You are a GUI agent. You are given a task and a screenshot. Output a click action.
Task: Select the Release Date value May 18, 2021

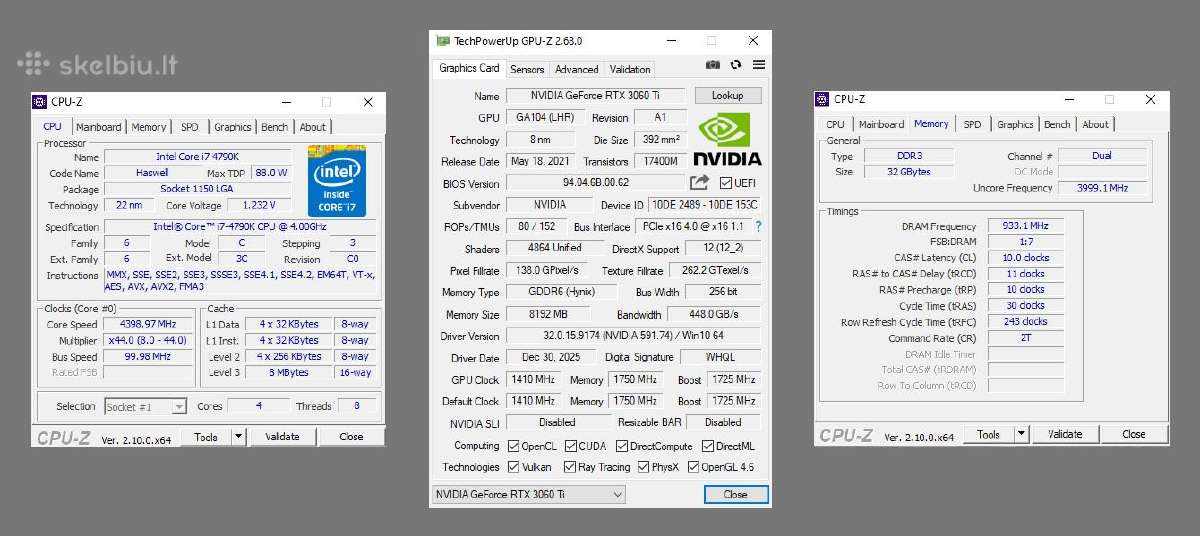click(x=539, y=161)
